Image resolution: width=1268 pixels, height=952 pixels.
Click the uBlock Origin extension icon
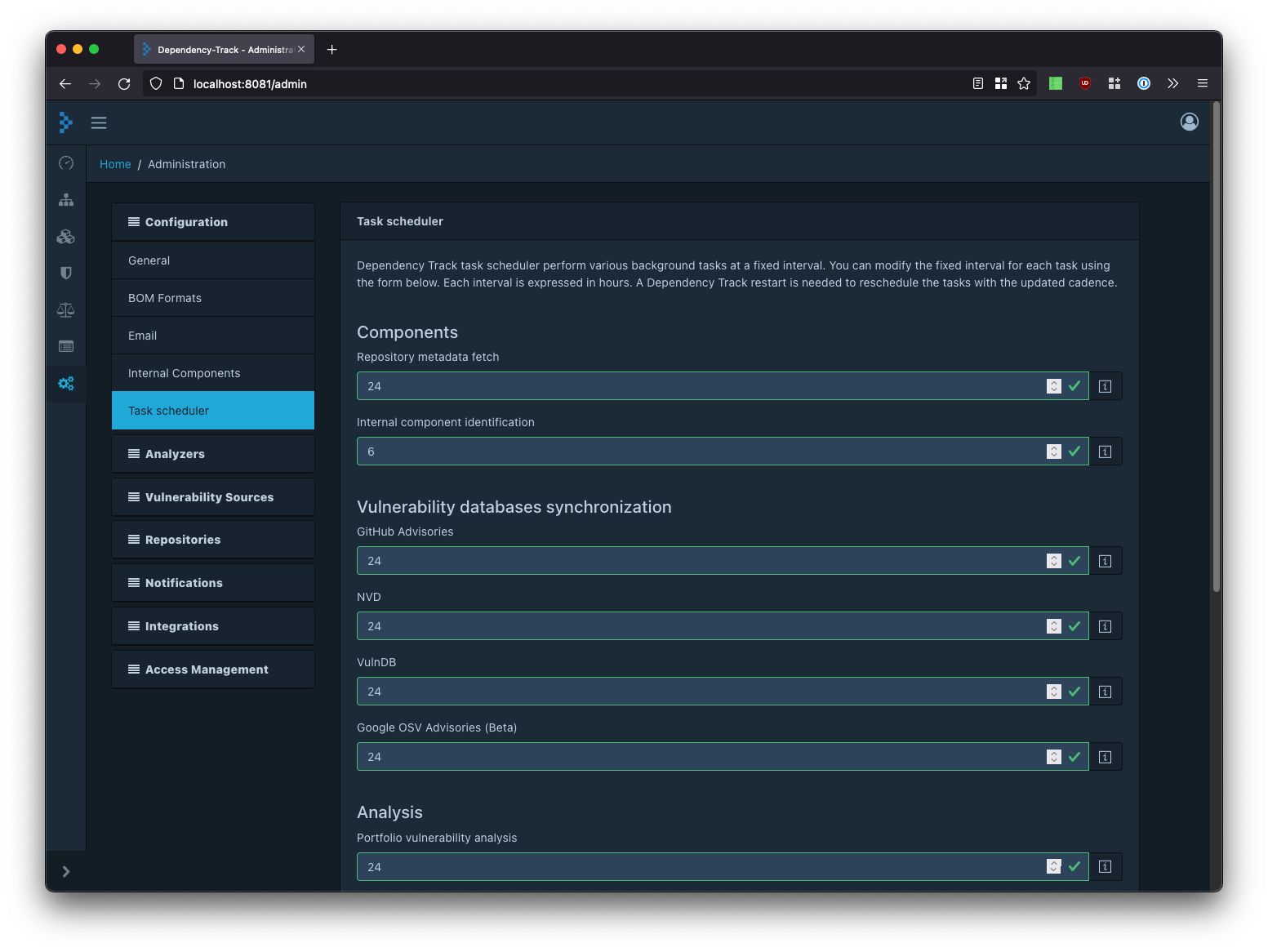click(x=1085, y=83)
